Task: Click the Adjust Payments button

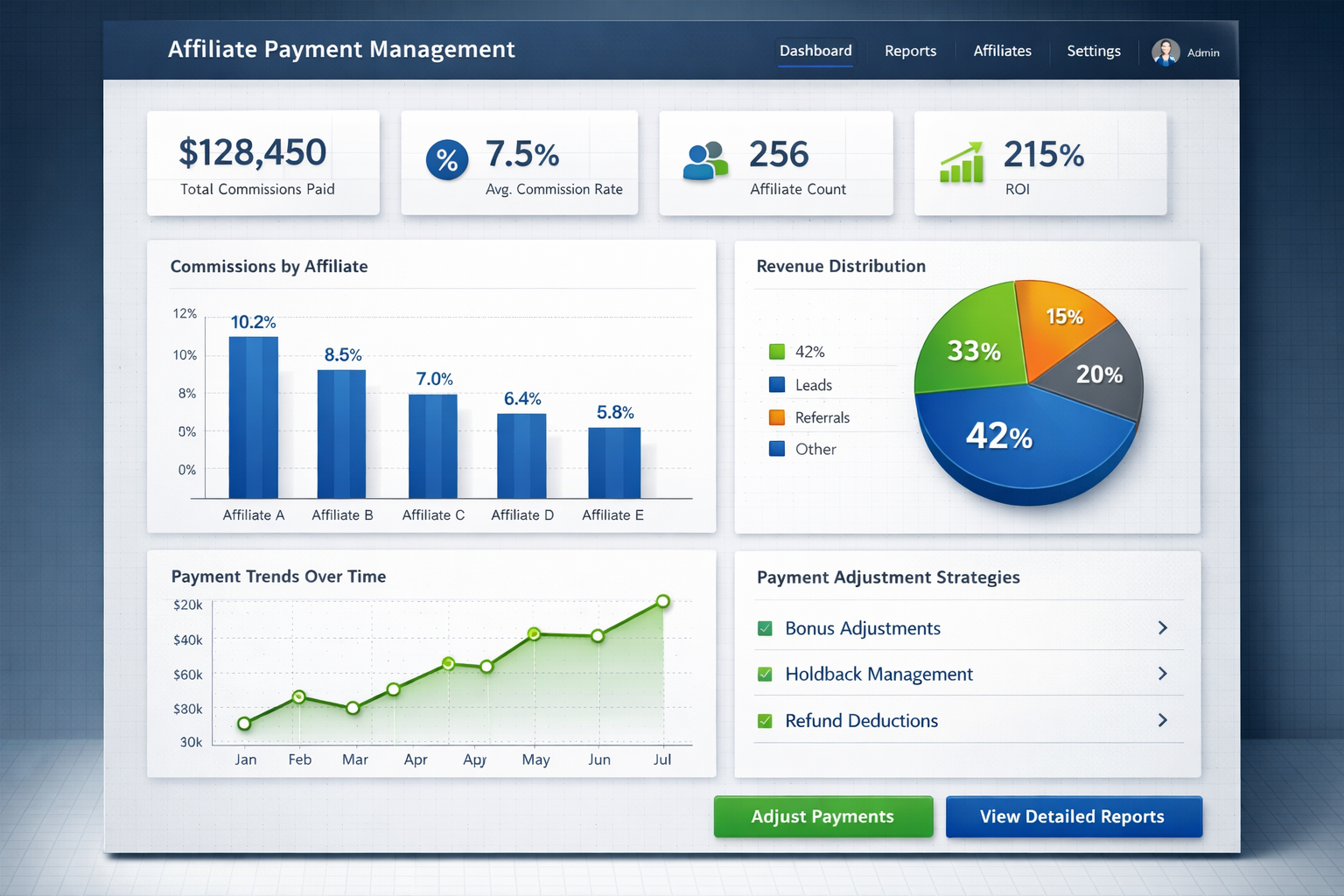Action: (822, 816)
